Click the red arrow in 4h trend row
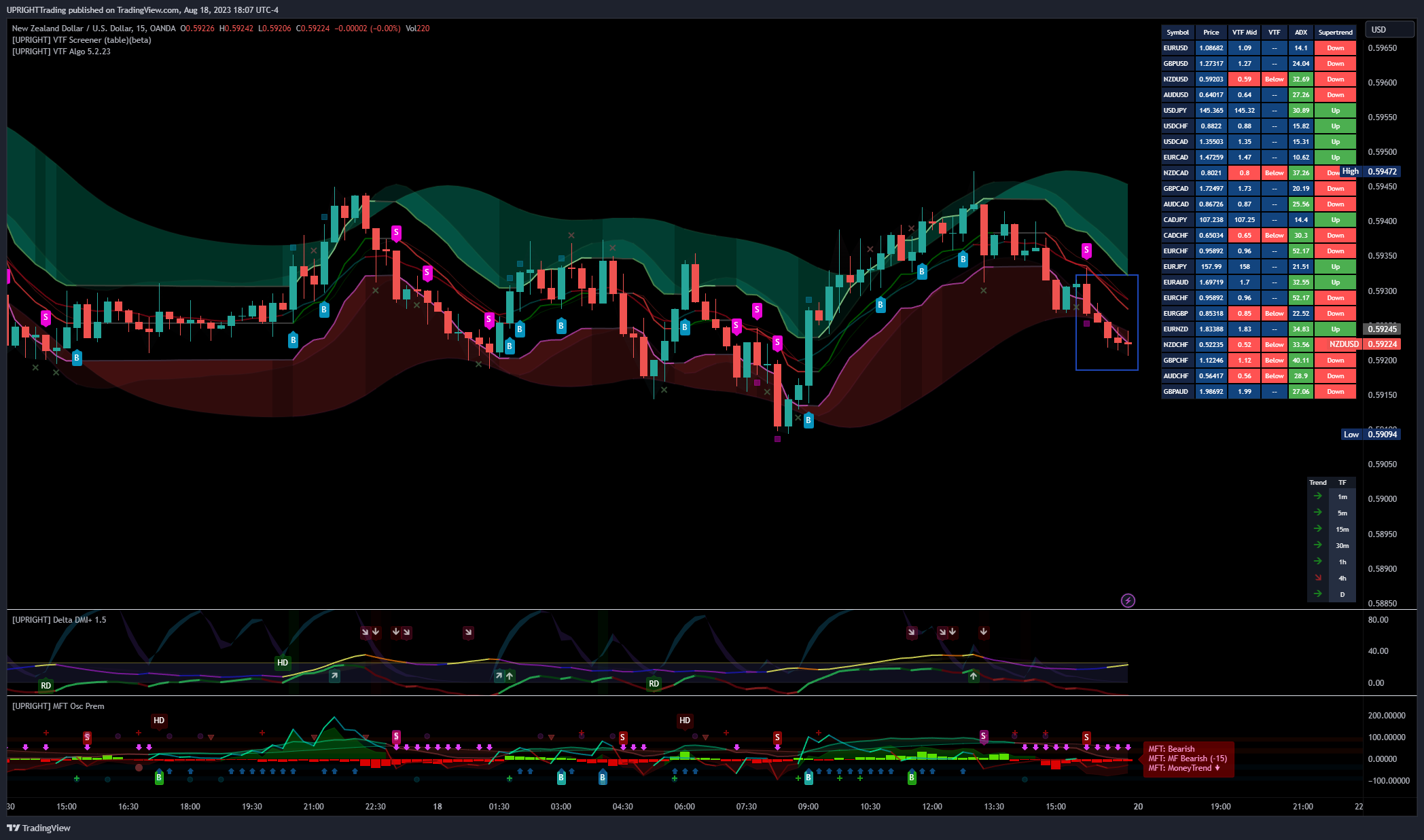The width and height of the screenshot is (1424, 840). (1318, 578)
